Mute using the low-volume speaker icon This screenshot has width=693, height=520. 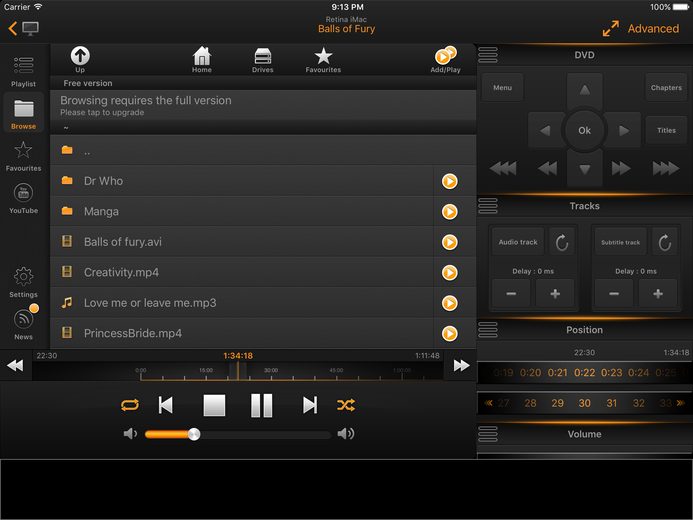(130, 434)
